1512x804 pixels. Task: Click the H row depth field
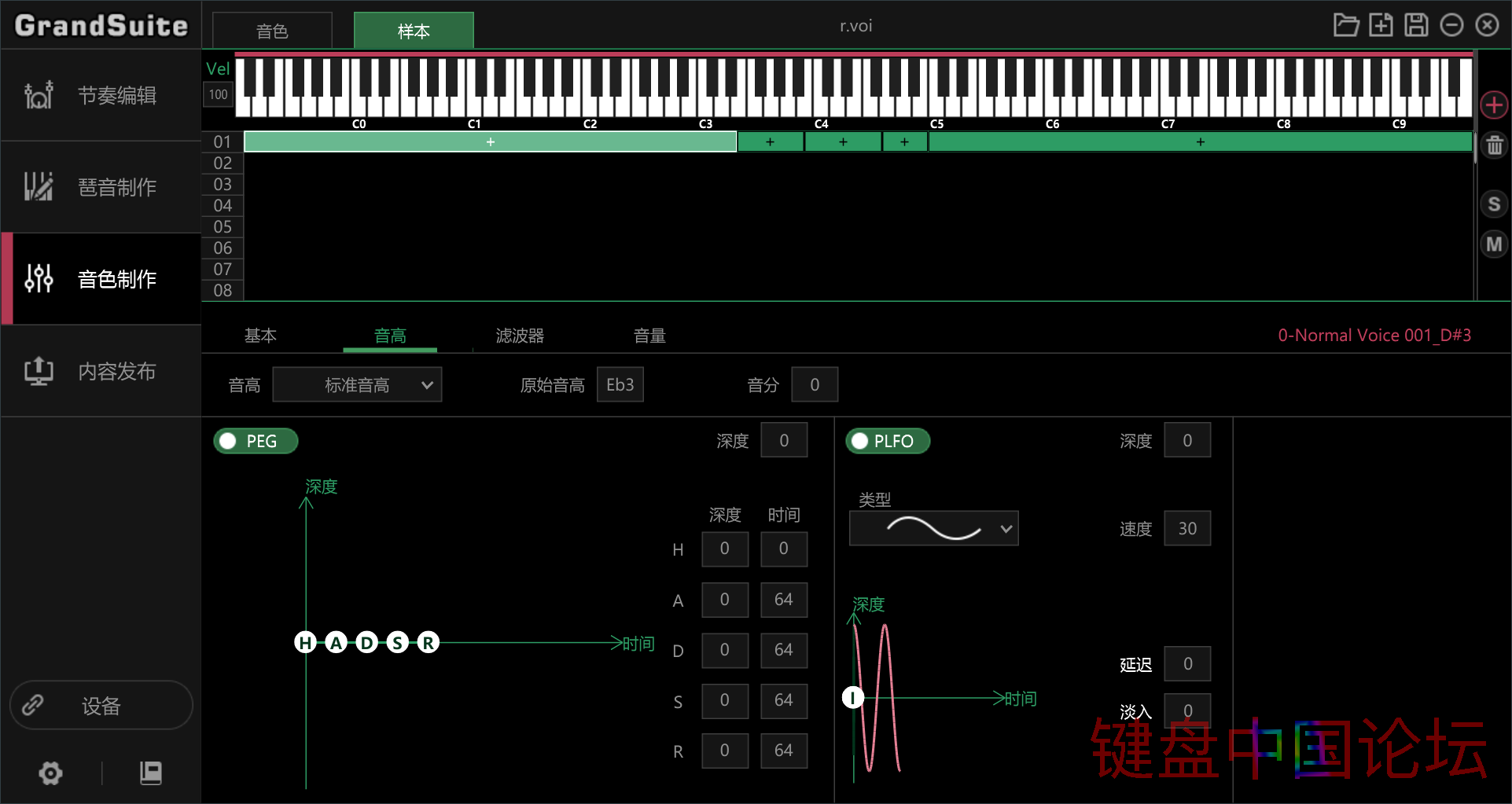pyautogui.click(x=725, y=549)
